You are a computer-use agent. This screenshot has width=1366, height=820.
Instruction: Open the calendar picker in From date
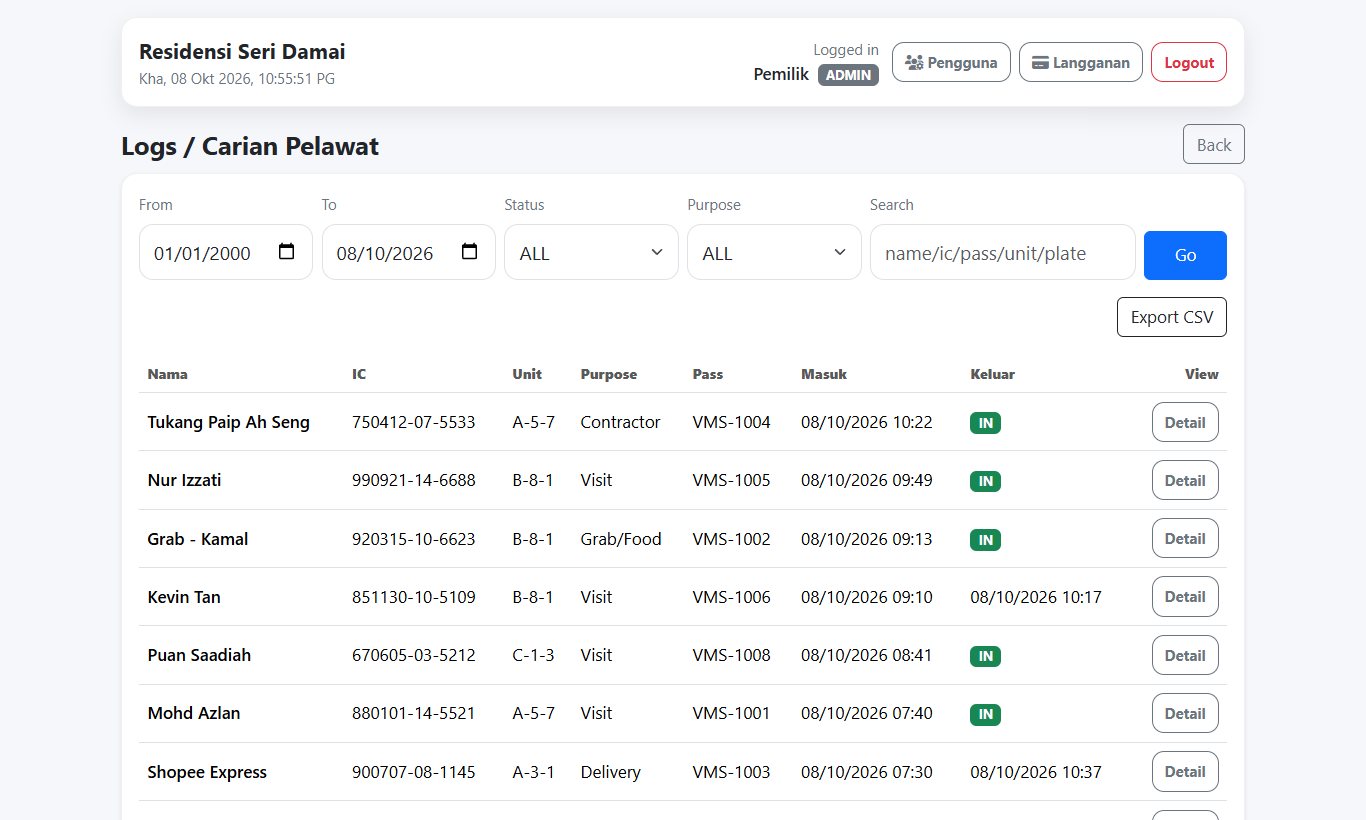click(x=287, y=252)
